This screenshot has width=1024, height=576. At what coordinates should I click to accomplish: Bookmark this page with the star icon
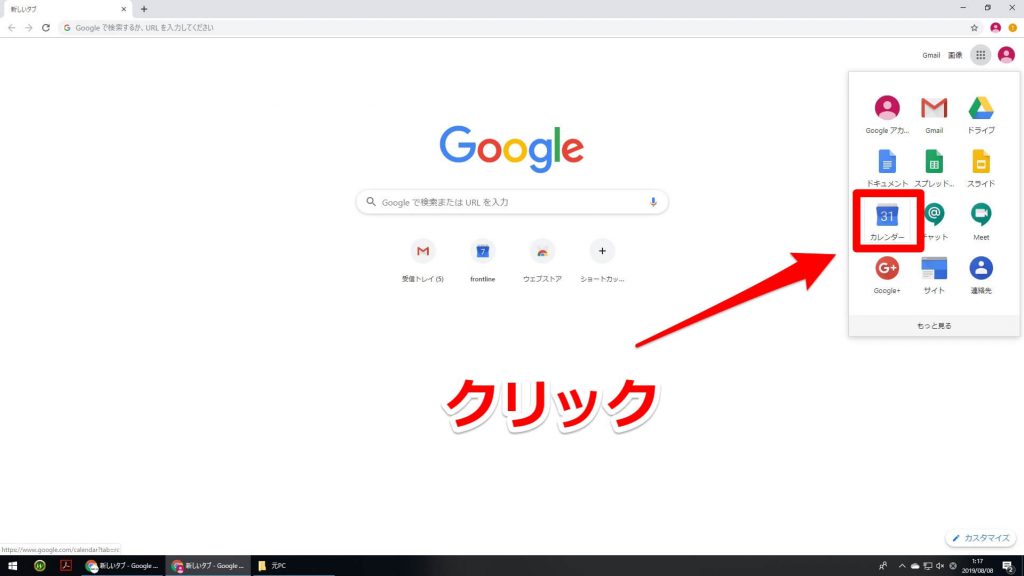[x=974, y=27]
